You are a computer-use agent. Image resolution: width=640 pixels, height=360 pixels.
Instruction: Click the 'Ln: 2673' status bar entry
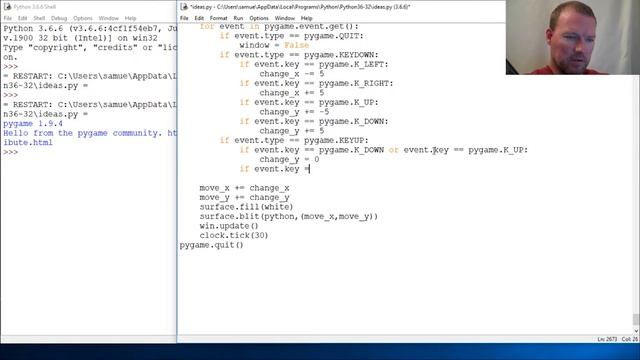[x=607, y=339]
